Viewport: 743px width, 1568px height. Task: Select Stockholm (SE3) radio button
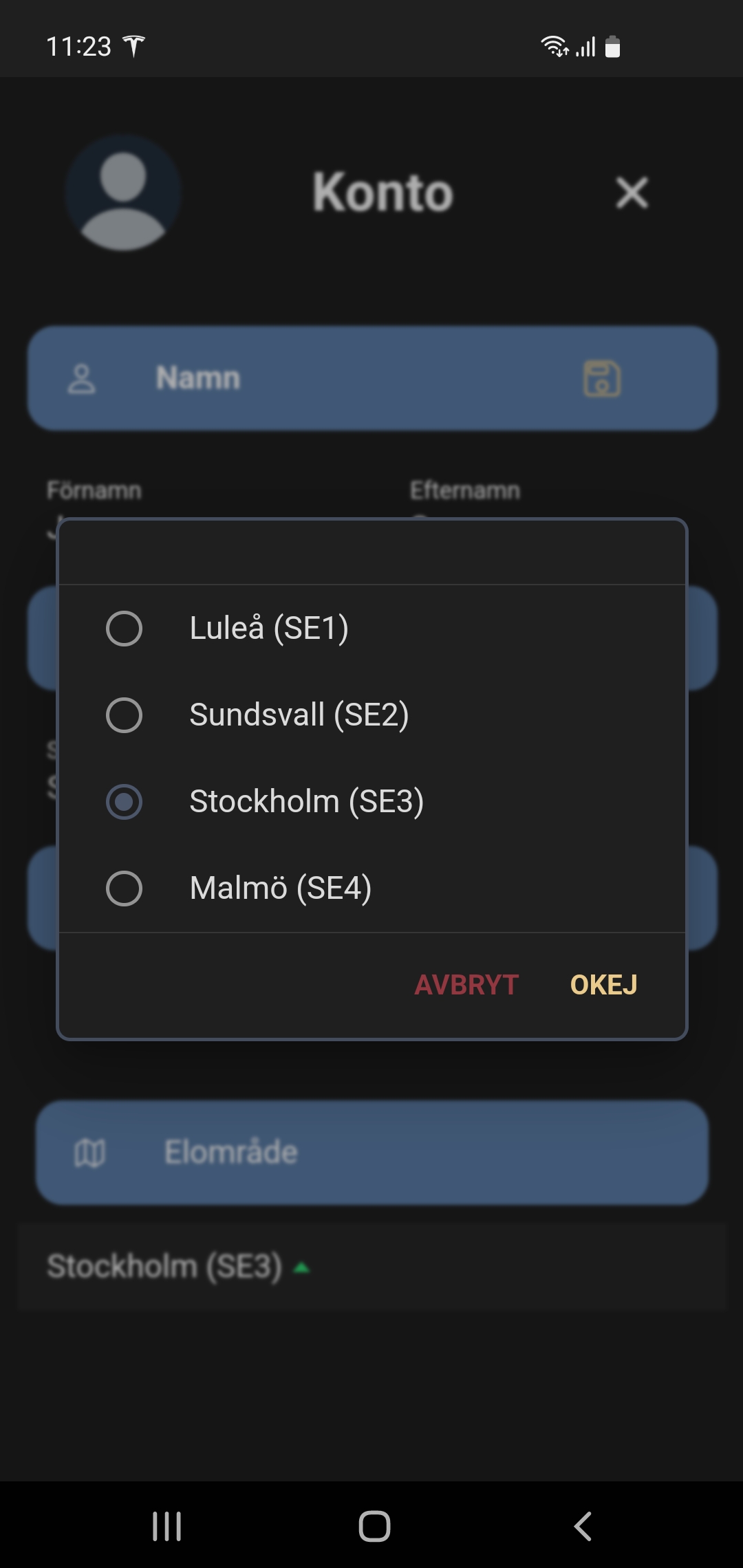(x=125, y=801)
